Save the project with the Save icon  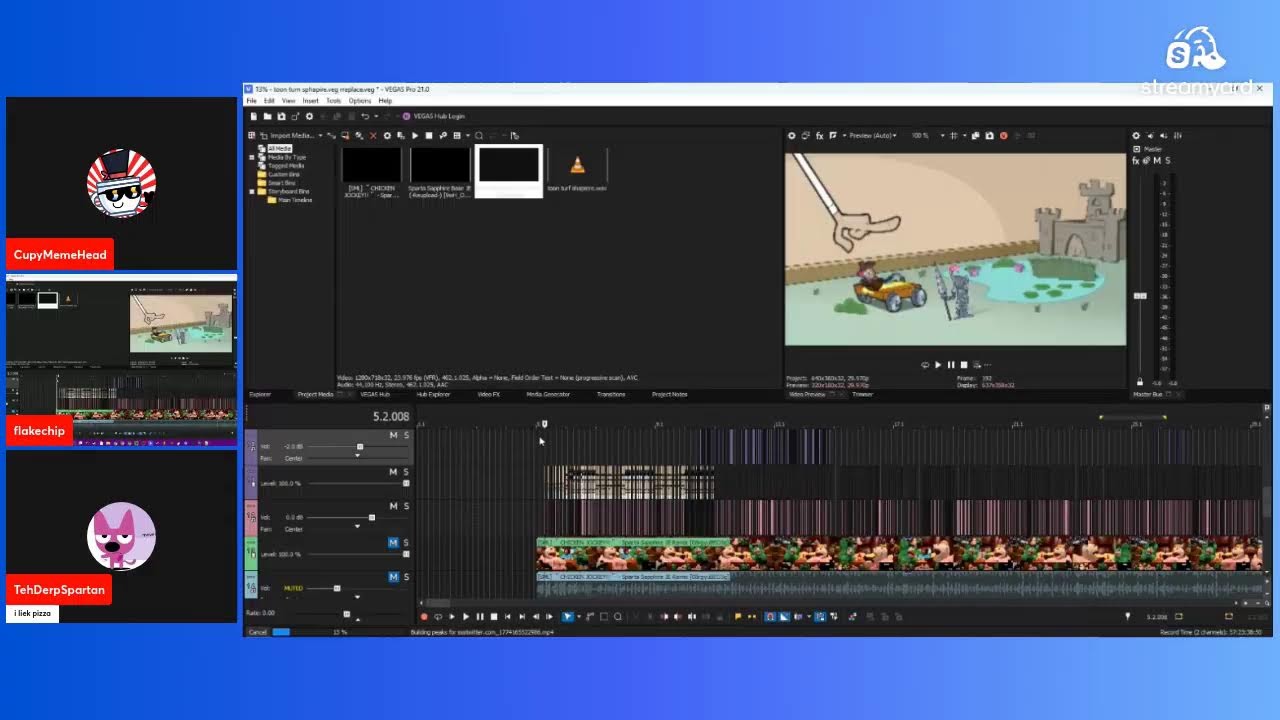pyautogui.click(x=282, y=116)
